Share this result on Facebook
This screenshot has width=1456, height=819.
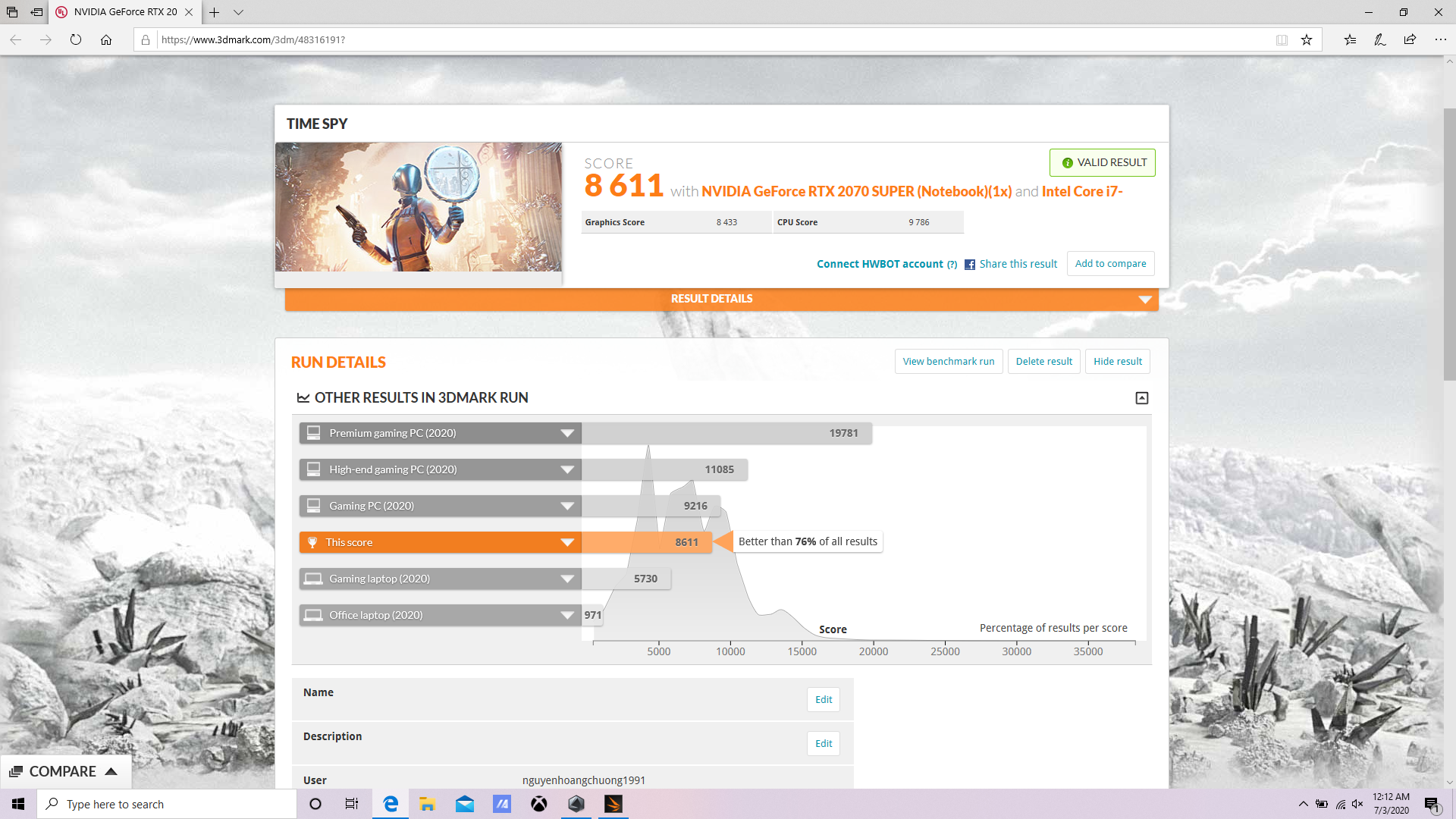click(x=1011, y=264)
